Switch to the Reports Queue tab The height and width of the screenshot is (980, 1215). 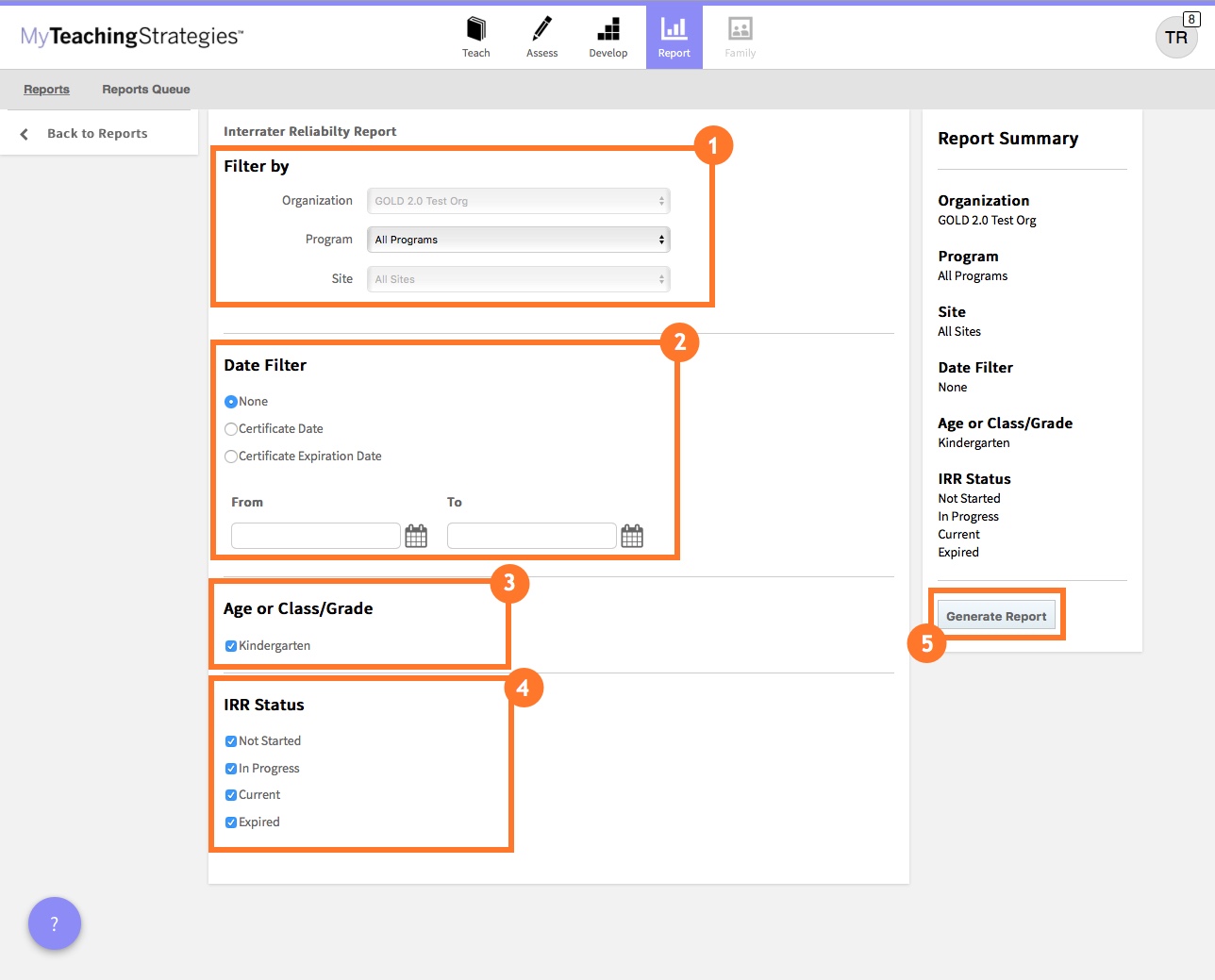click(146, 90)
